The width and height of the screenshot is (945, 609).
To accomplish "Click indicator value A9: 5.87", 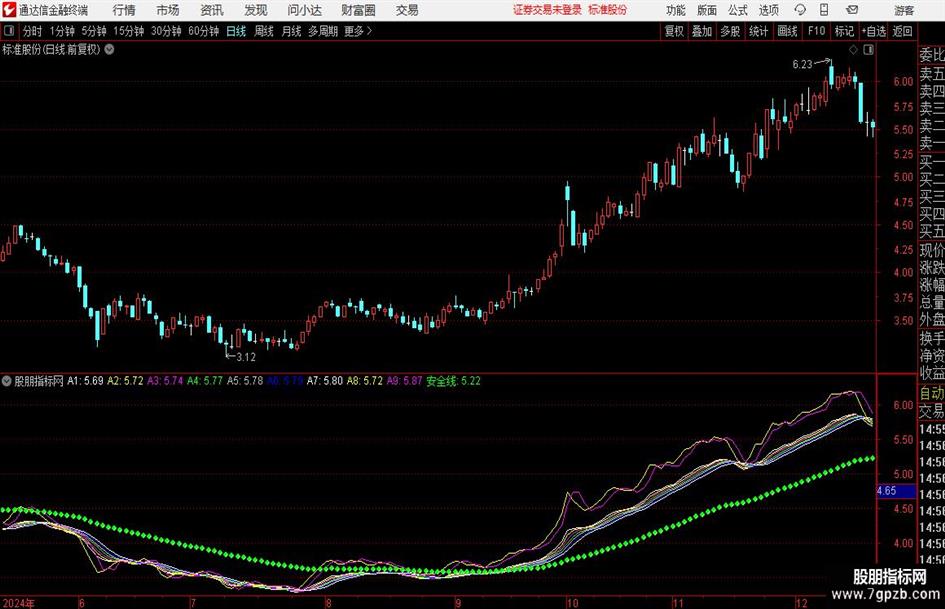I will click(x=404, y=381).
